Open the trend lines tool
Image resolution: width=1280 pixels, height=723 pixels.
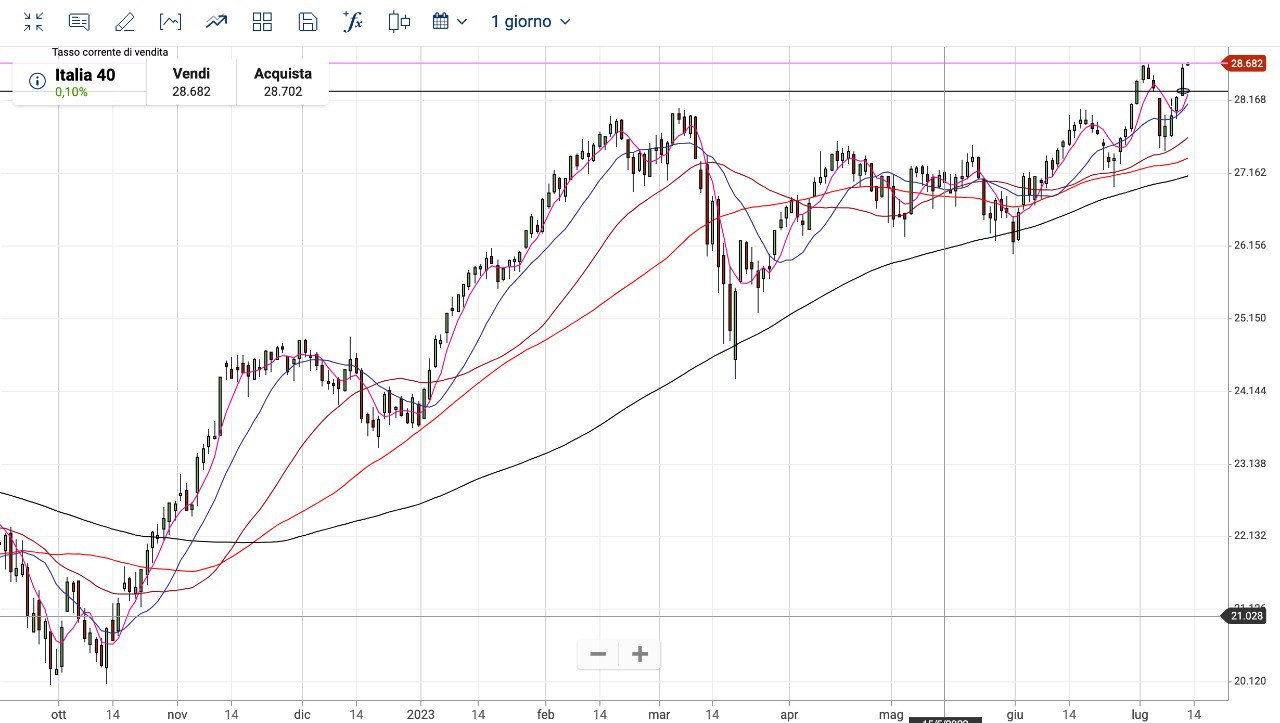click(x=216, y=22)
